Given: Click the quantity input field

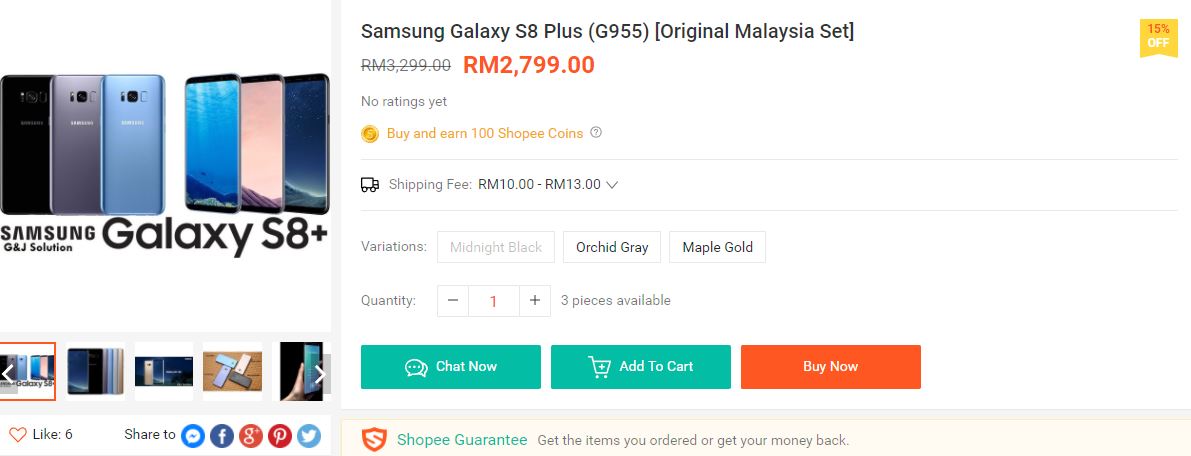Looking at the screenshot, I should pyautogui.click(x=494, y=300).
